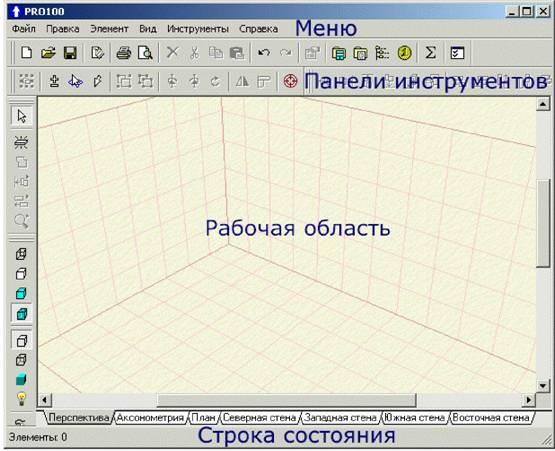The width and height of the screenshot is (555, 451).
Task: Select the arrow pointer tool in left panel
Action: [22, 116]
